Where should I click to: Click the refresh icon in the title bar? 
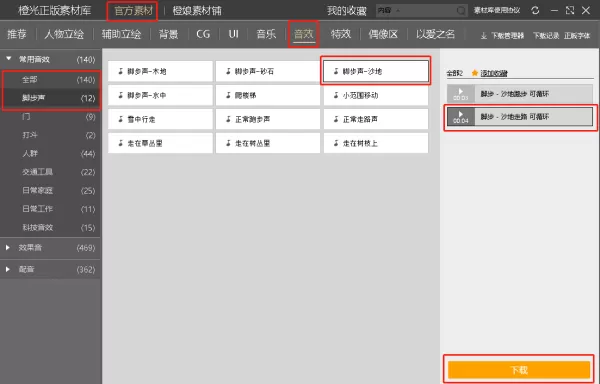tap(535, 10)
